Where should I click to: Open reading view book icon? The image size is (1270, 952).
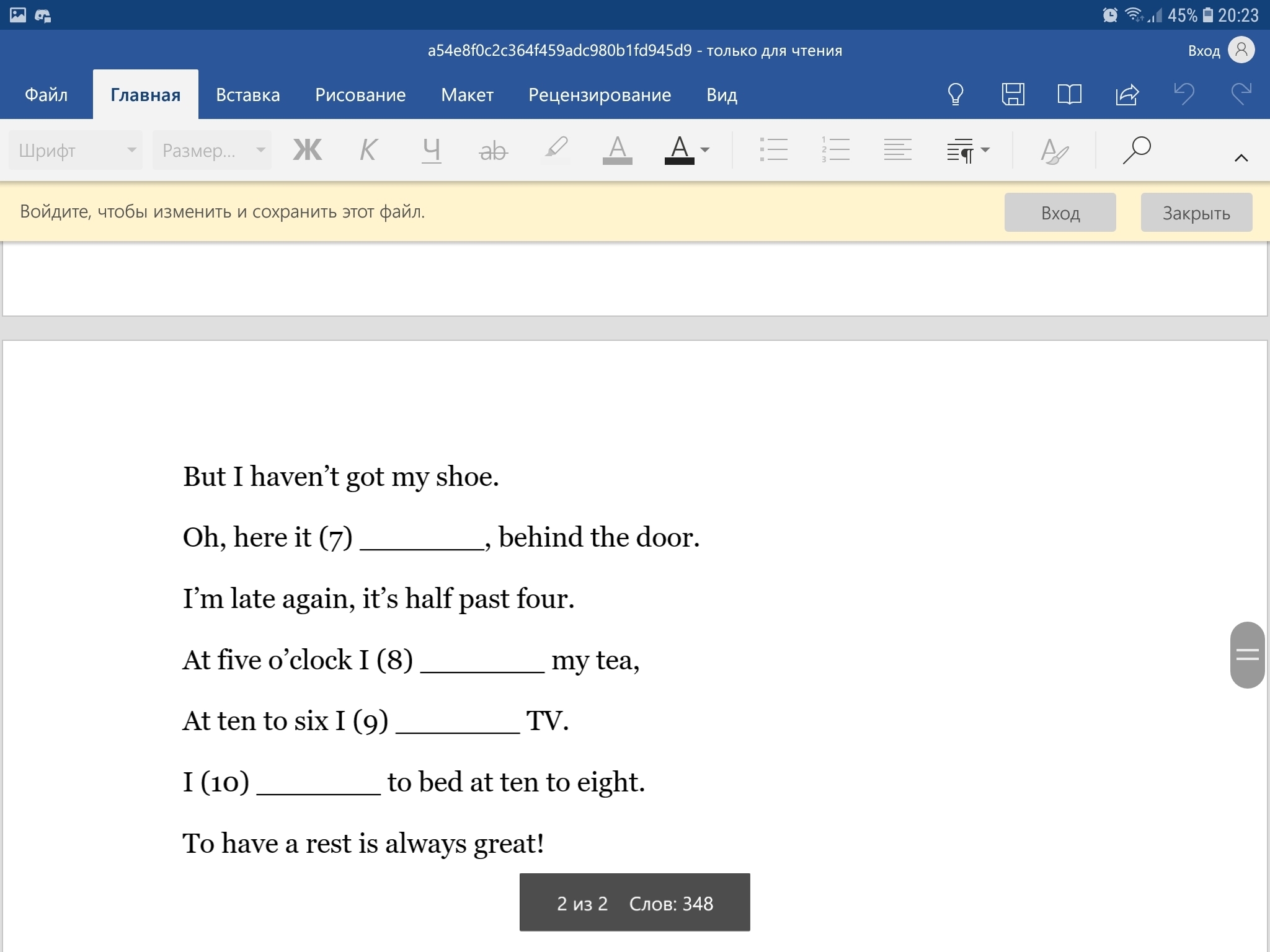[x=1069, y=94]
